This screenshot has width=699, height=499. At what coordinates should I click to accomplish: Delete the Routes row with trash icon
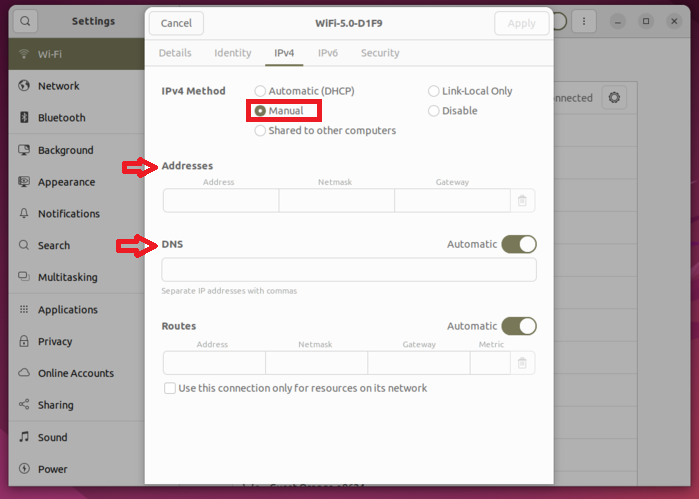522,363
